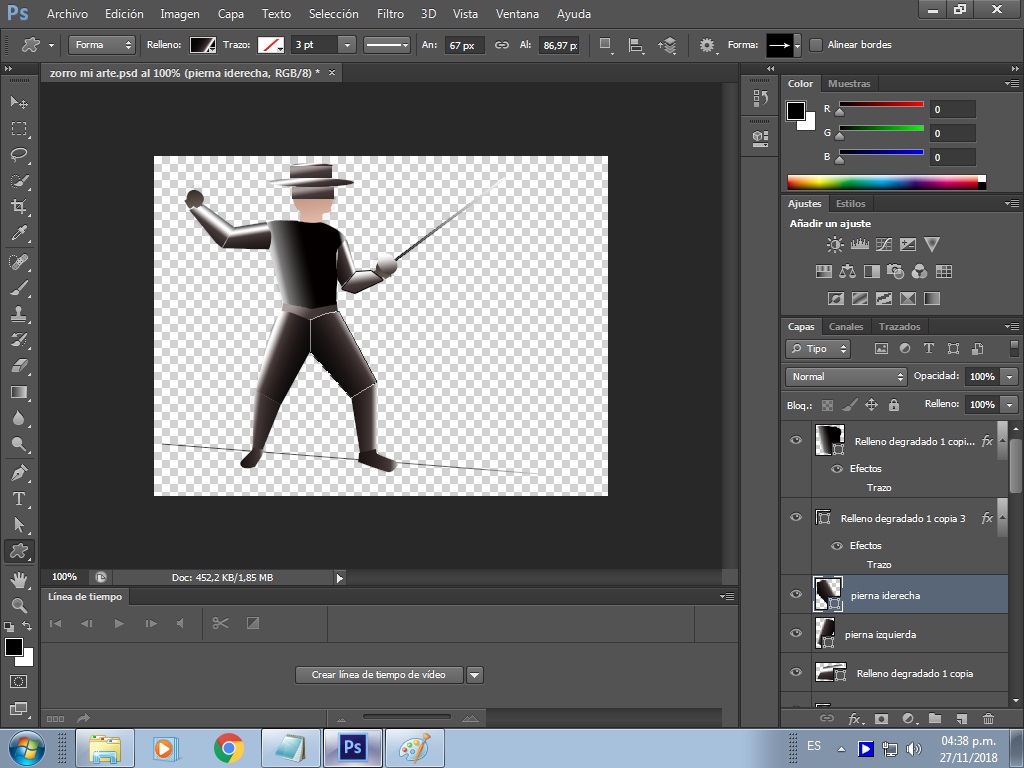Select the Brush tool
The height and width of the screenshot is (768, 1024).
tap(19, 288)
